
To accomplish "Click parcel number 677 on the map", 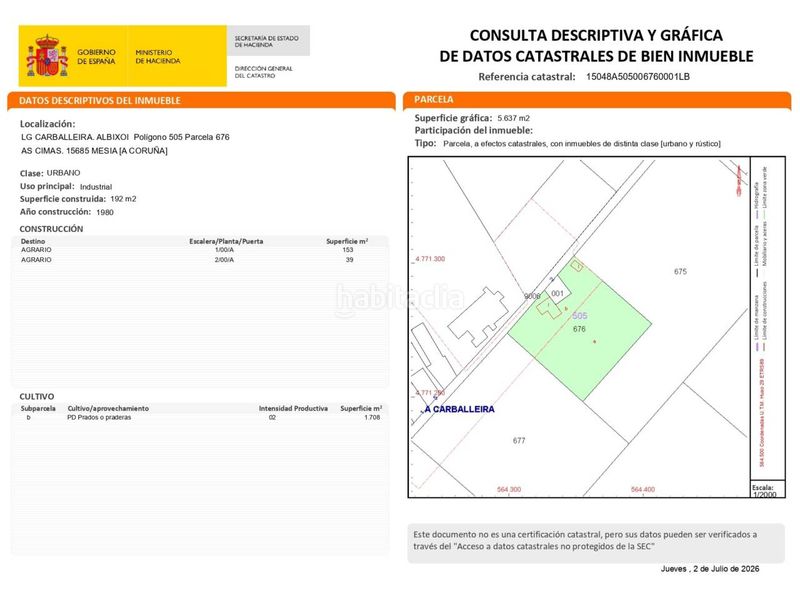I will 519,440.
